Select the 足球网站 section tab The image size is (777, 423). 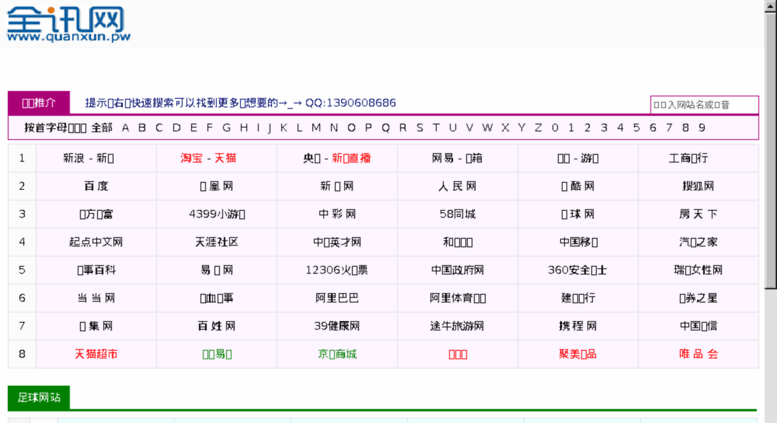coord(39,397)
